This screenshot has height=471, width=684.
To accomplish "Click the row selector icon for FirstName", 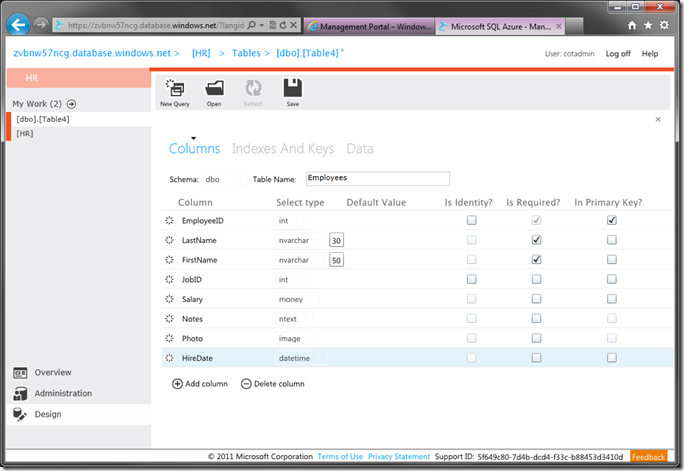I will 170,260.
